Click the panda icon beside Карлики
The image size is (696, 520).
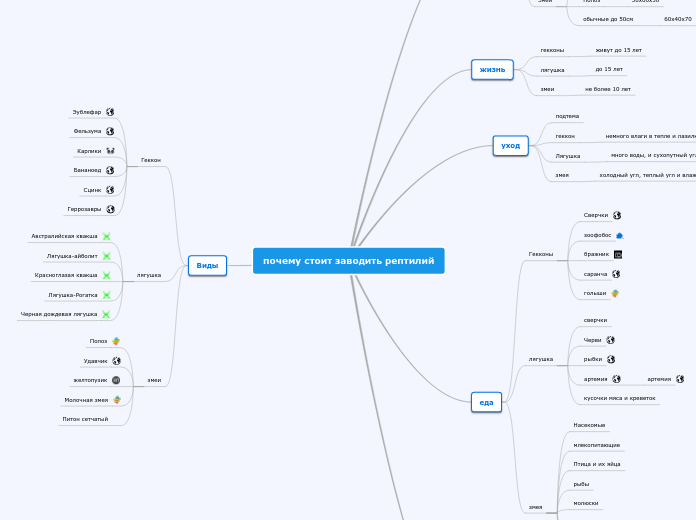tap(110, 151)
